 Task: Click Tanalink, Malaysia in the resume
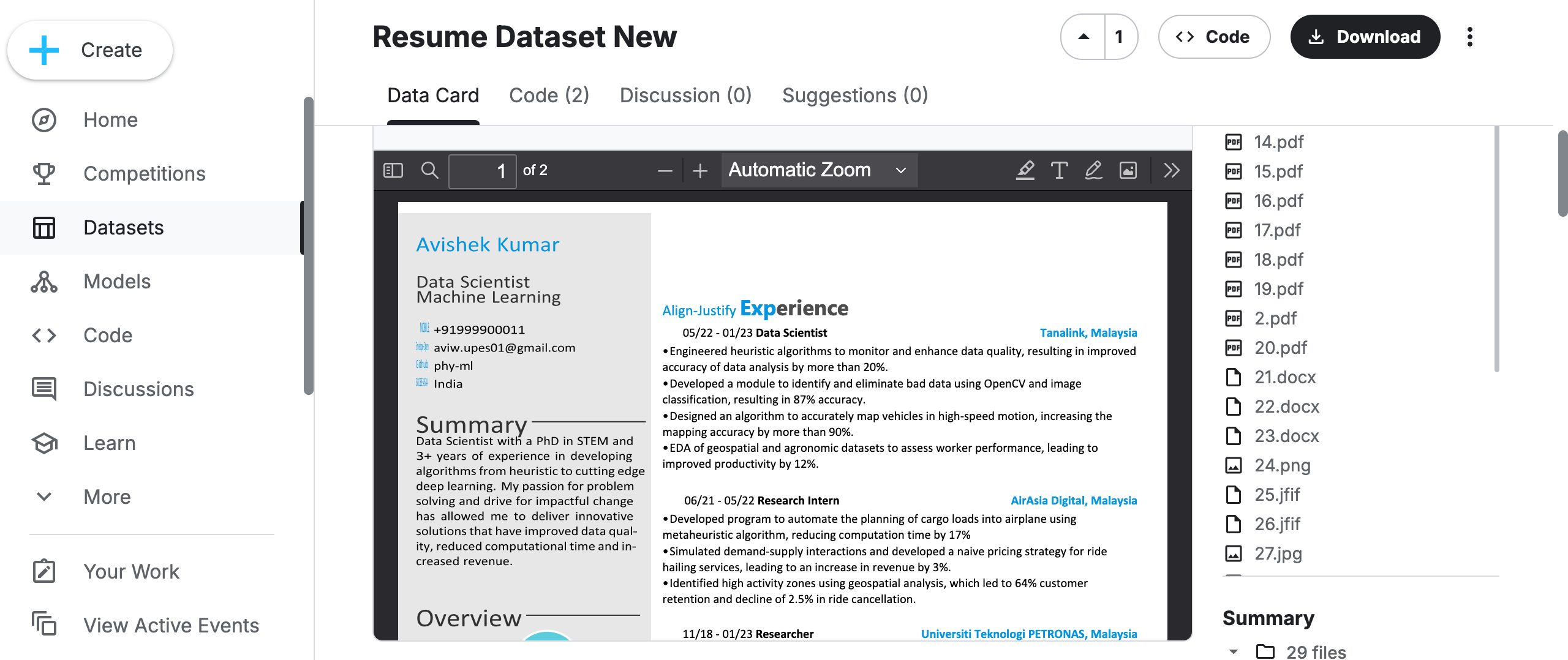pos(1088,332)
